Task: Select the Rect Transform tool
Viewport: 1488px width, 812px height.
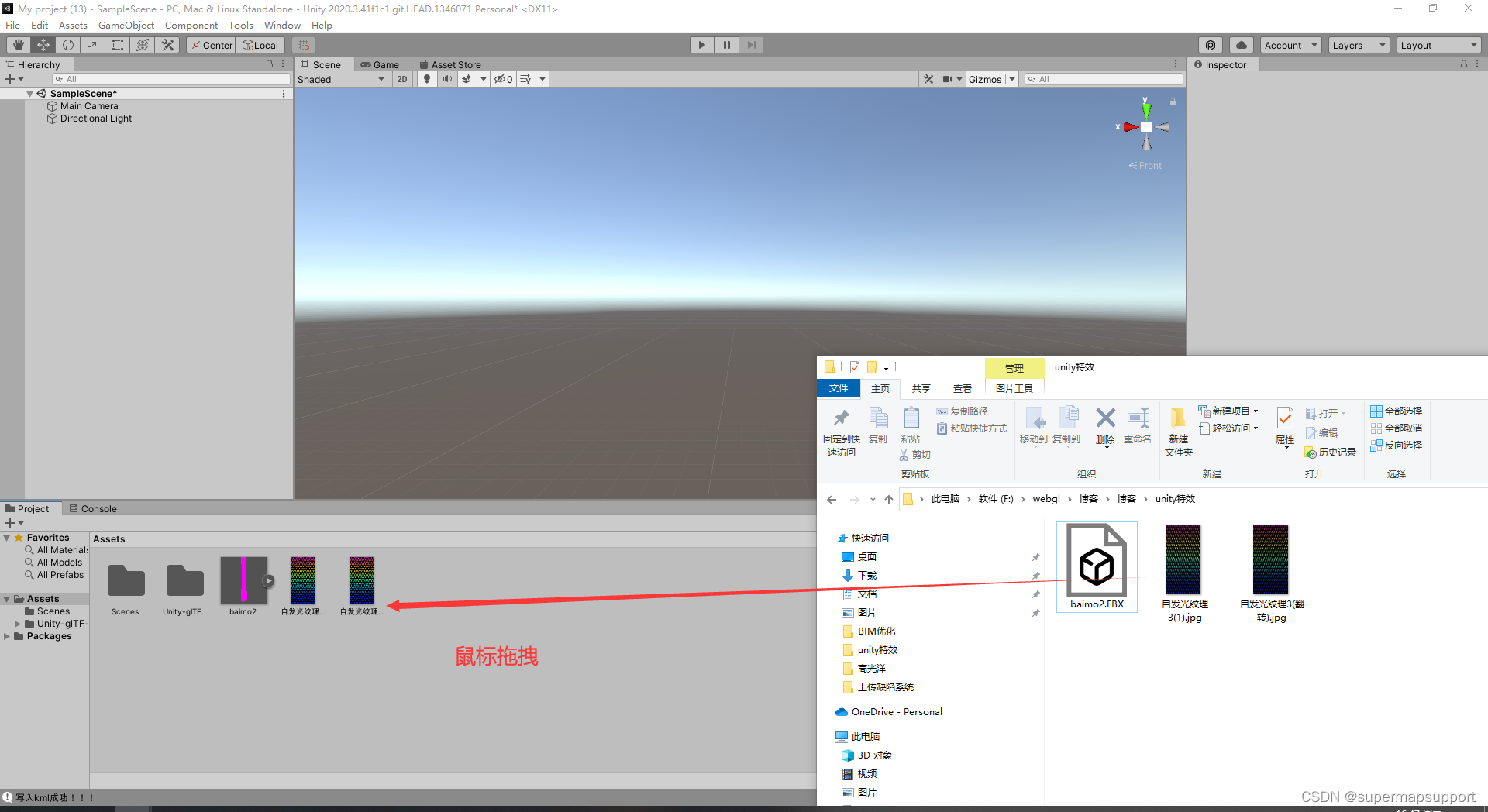Action: tap(117, 44)
